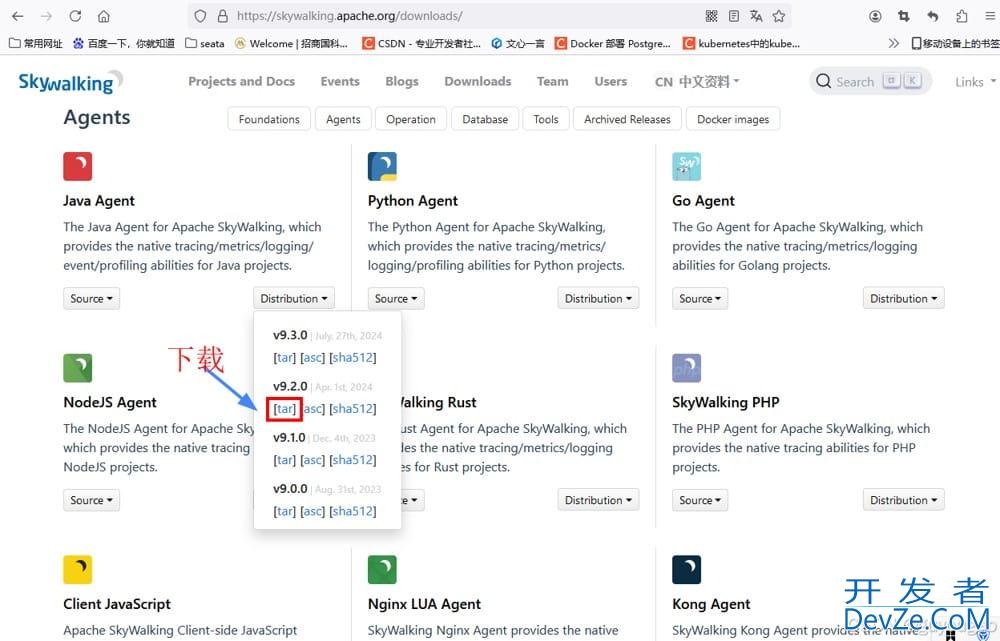The width and height of the screenshot is (1000, 641).
Task: Click the undo arrow toolbar icon
Action: point(932,16)
